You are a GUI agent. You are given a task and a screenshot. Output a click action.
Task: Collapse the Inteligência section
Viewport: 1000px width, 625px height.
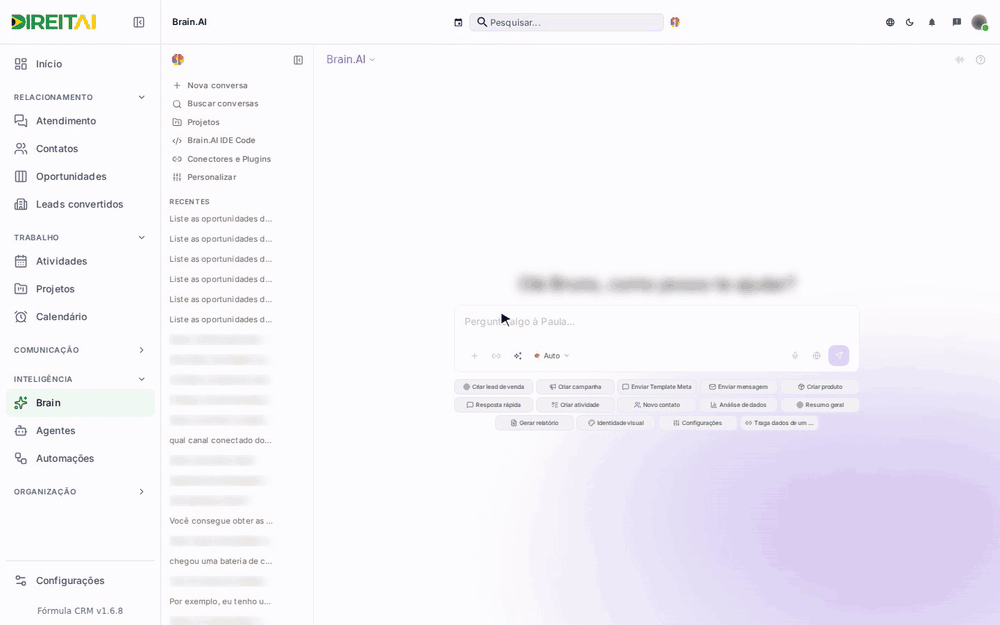coord(142,379)
